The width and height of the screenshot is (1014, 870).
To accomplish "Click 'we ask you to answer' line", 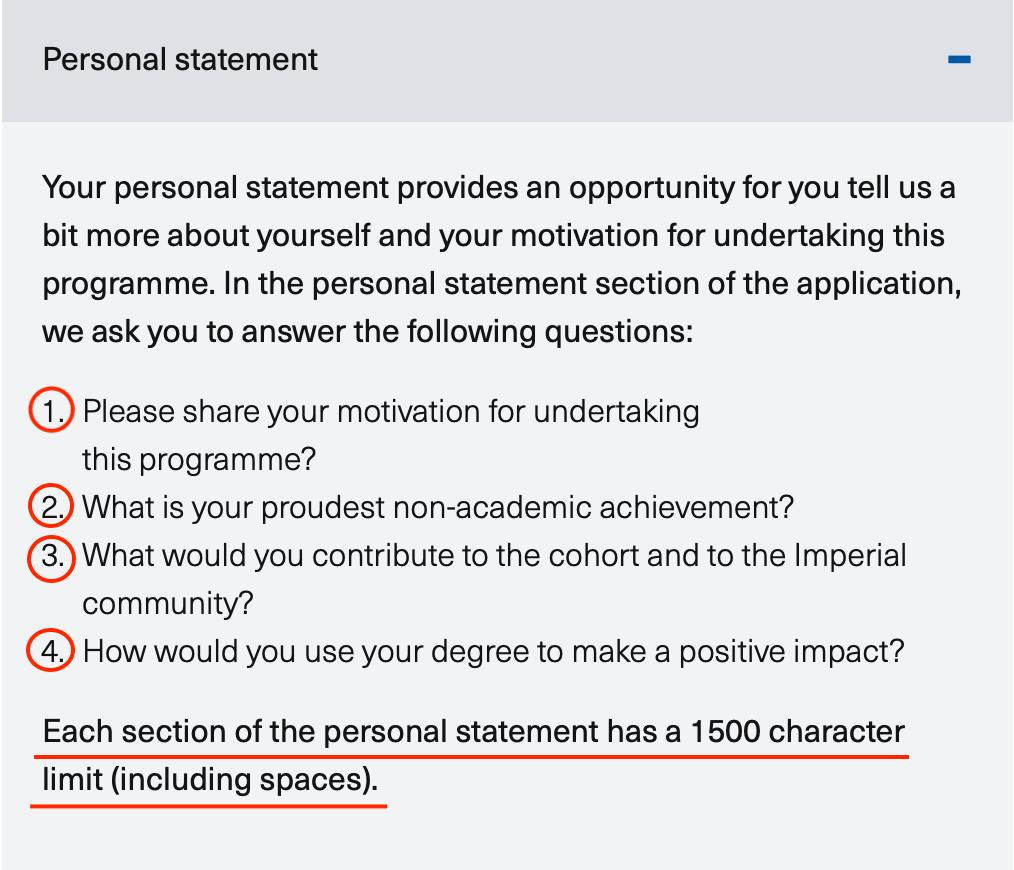I will [368, 332].
